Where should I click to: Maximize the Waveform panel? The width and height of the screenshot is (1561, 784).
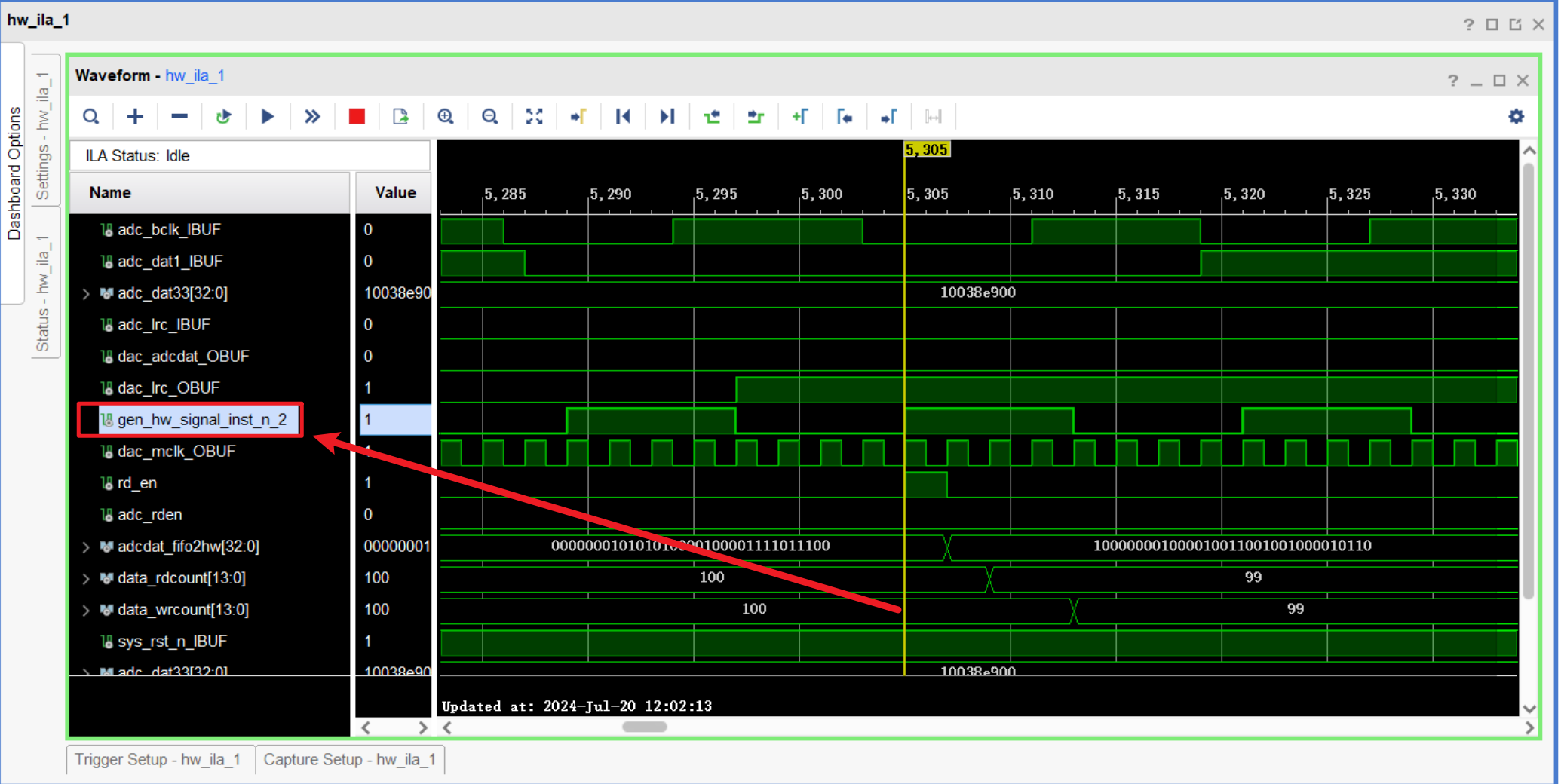[x=1499, y=81]
